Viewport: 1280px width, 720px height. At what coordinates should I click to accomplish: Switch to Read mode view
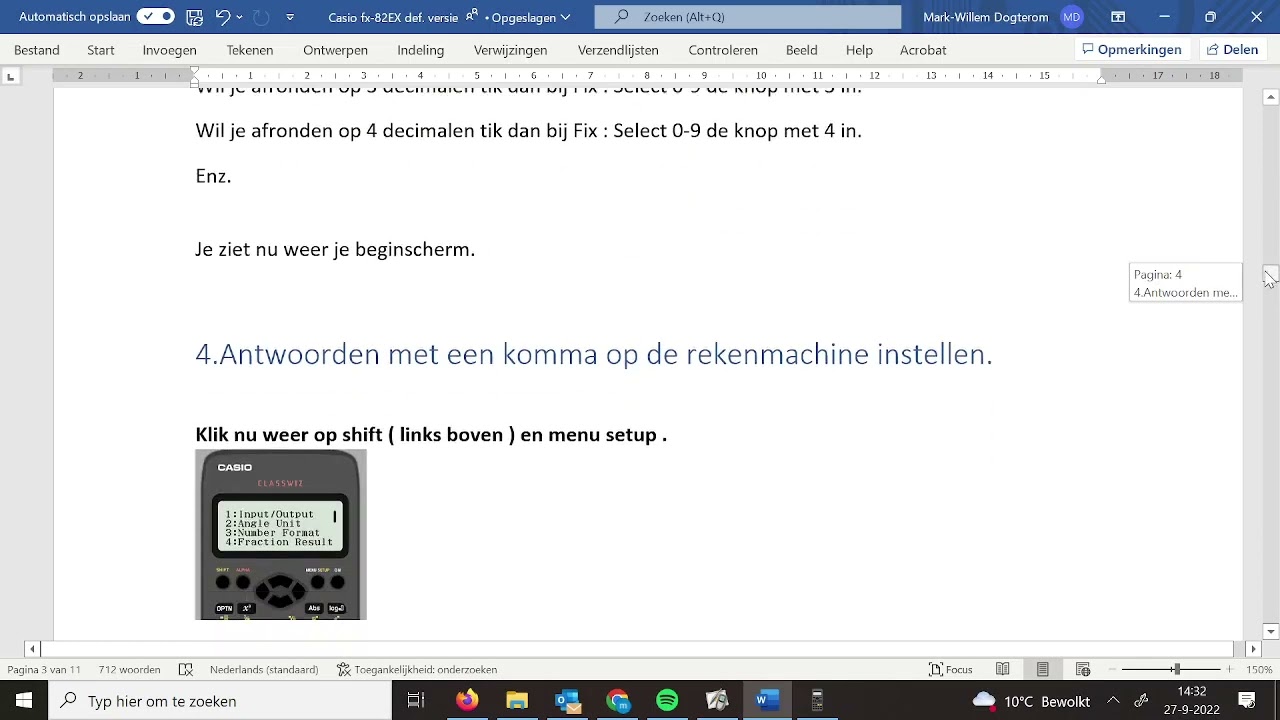point(1003,670)
